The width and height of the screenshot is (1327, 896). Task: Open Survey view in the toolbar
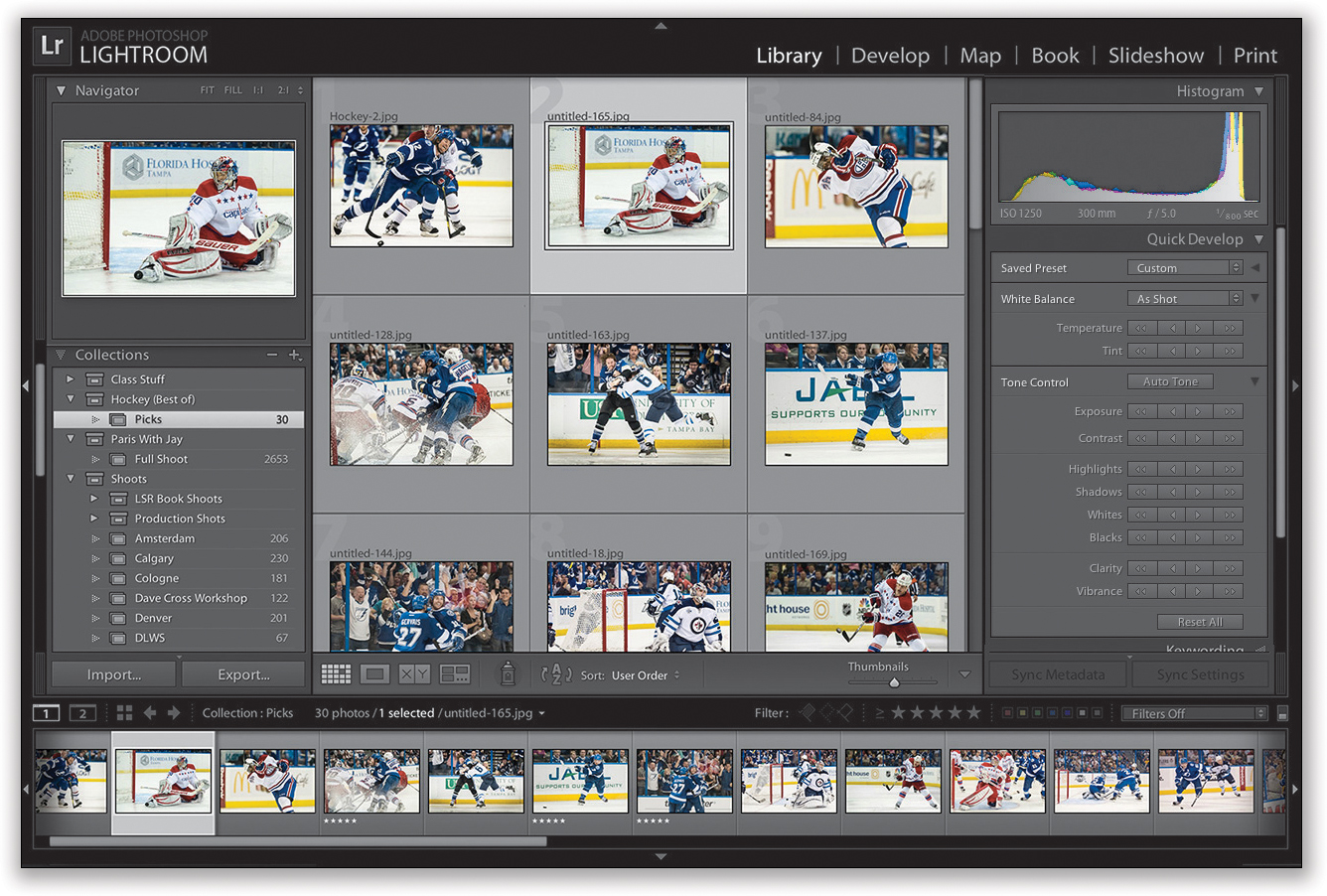[x=454, y=674]
